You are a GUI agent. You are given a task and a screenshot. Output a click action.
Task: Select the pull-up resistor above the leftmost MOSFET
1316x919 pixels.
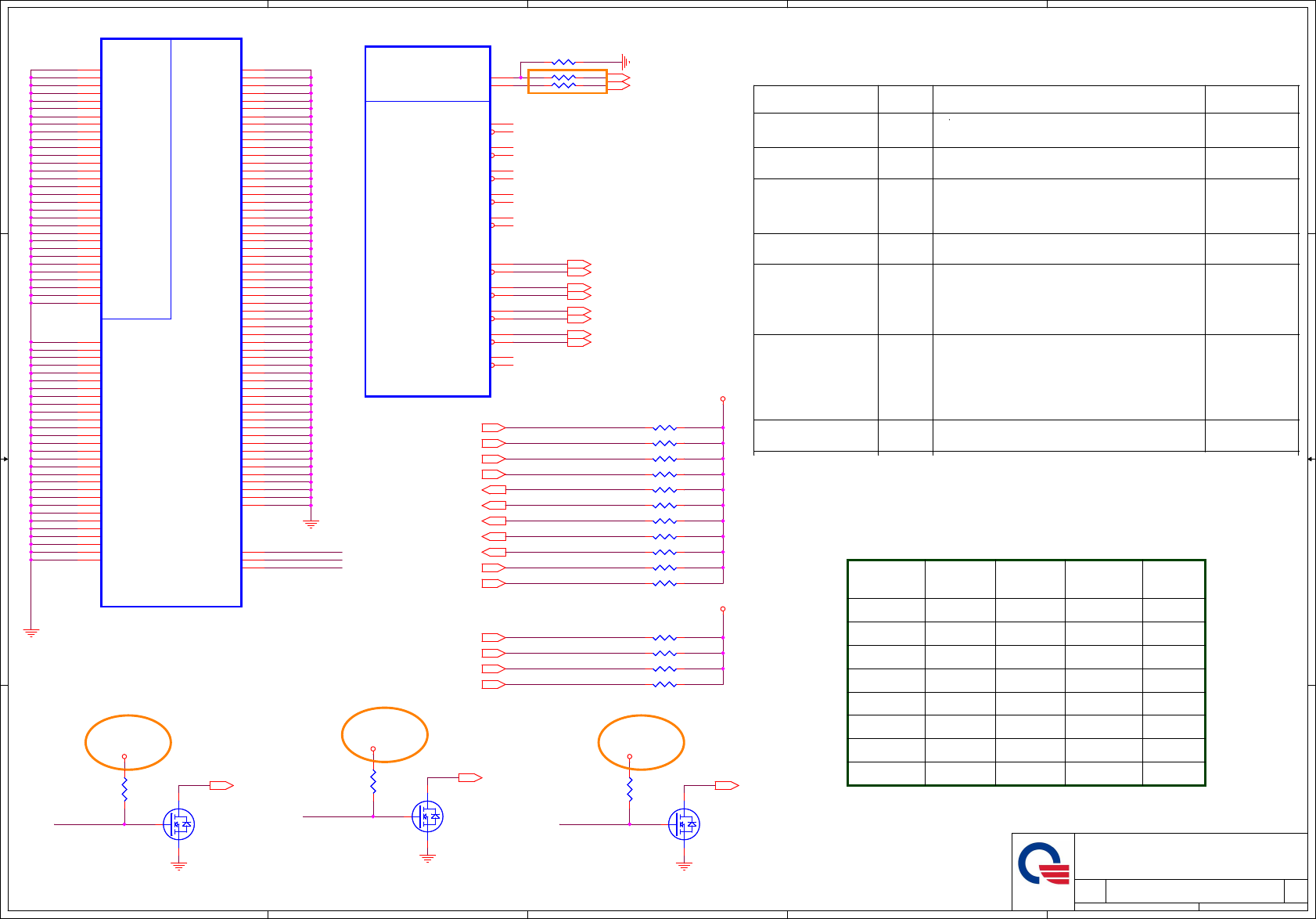(x=124, y=789)
